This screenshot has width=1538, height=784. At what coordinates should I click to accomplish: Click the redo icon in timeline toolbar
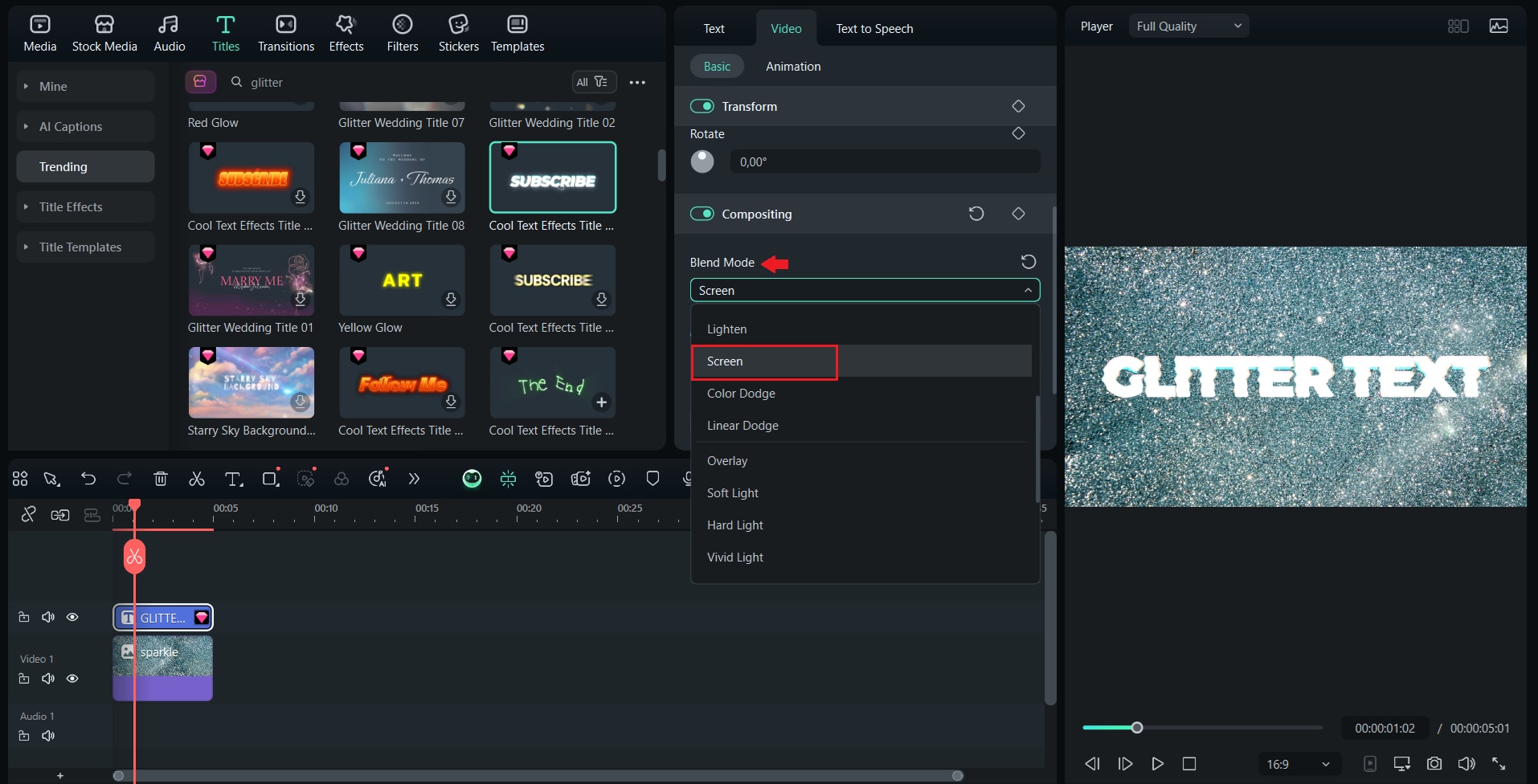(x=124, y=479)
